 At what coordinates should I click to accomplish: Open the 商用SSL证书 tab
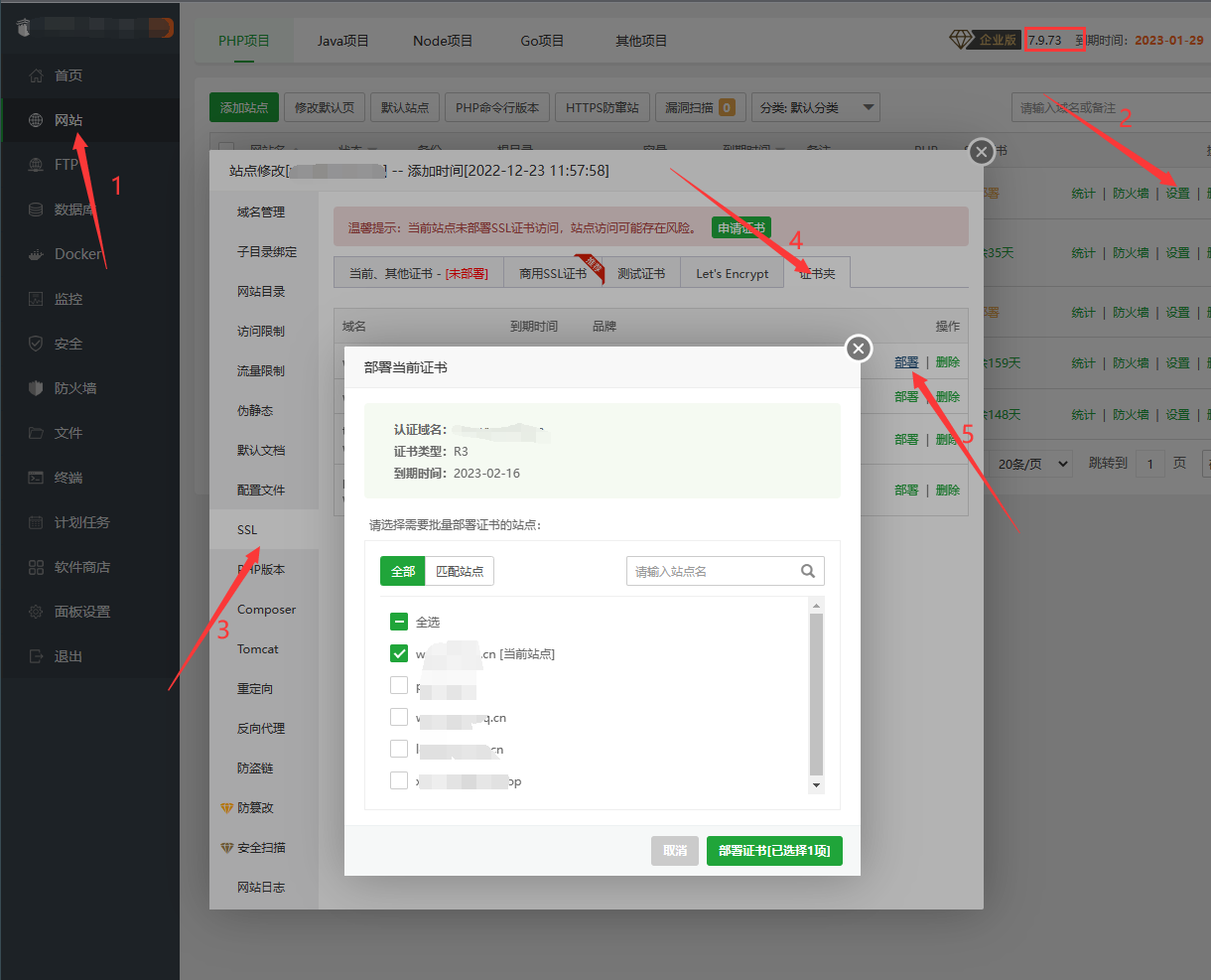[x=553, y=273]
